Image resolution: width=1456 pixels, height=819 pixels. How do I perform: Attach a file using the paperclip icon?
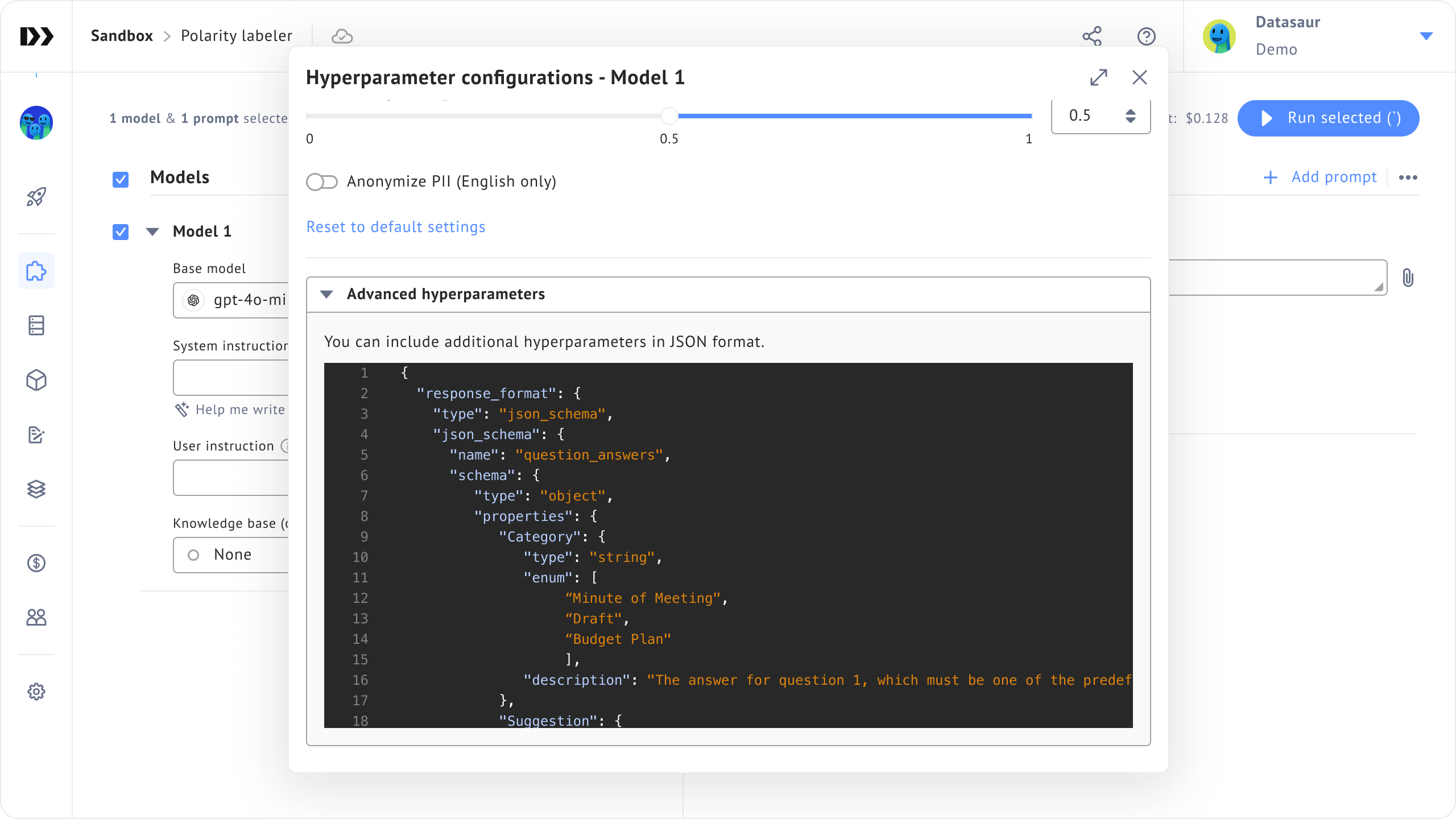point(1409,278)
